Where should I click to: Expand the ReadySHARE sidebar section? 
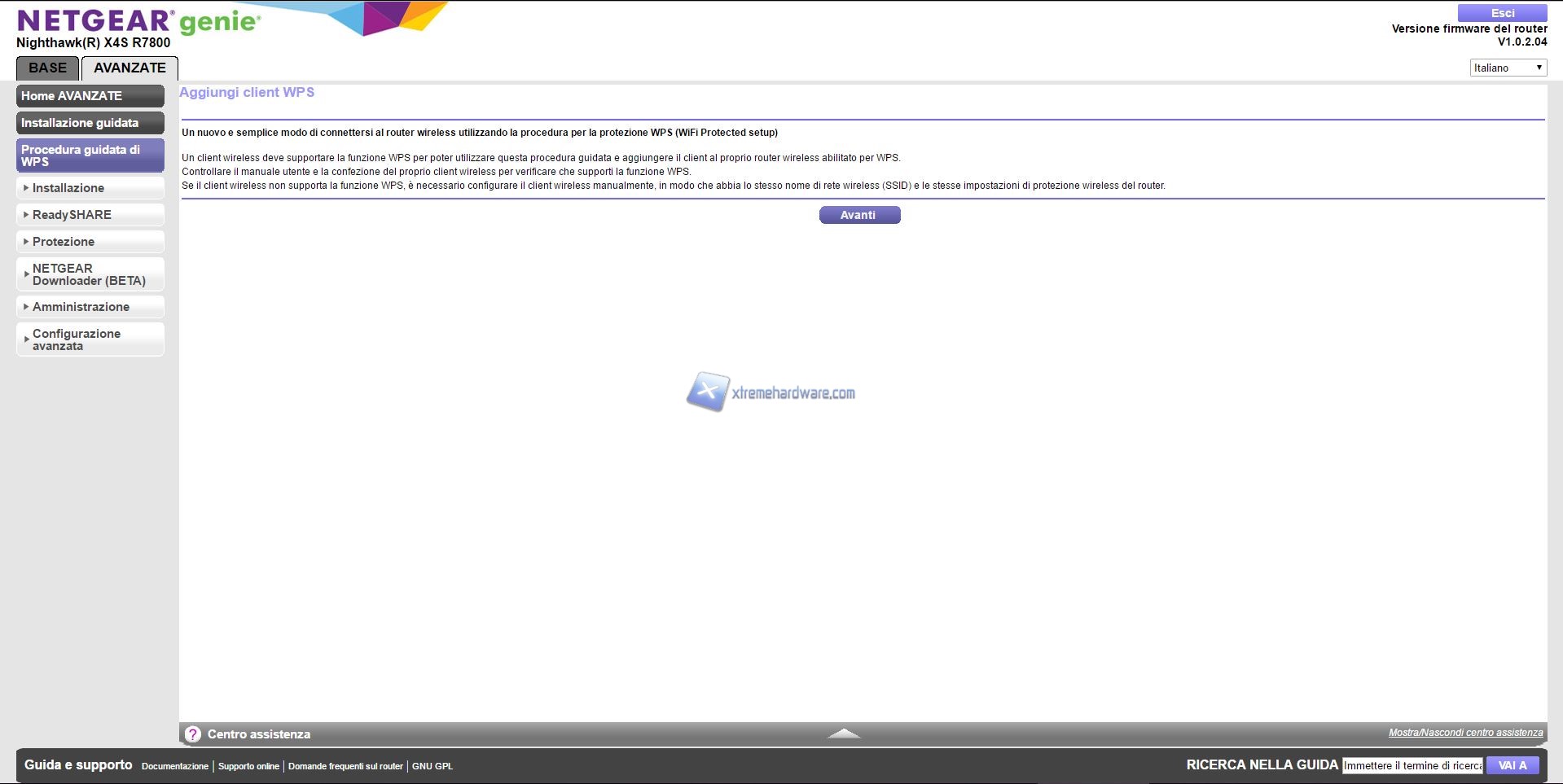pyautogui.click(x=90, y=215)
